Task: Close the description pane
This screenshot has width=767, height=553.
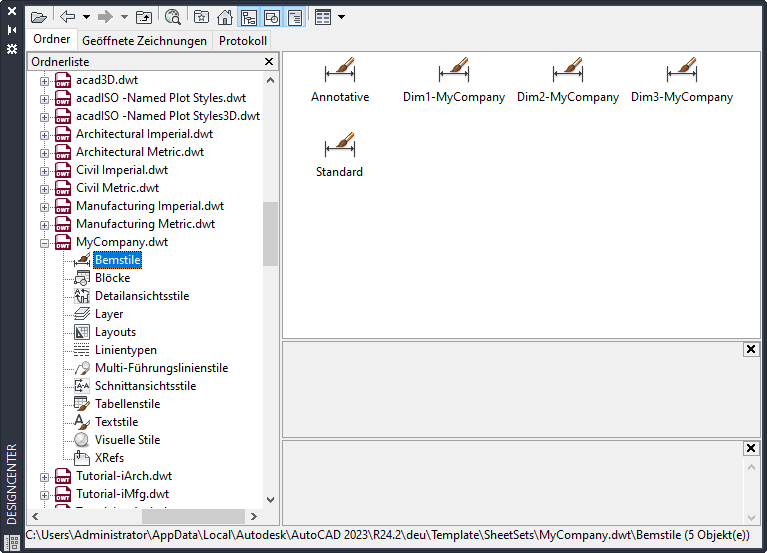Action: (751, 448)
